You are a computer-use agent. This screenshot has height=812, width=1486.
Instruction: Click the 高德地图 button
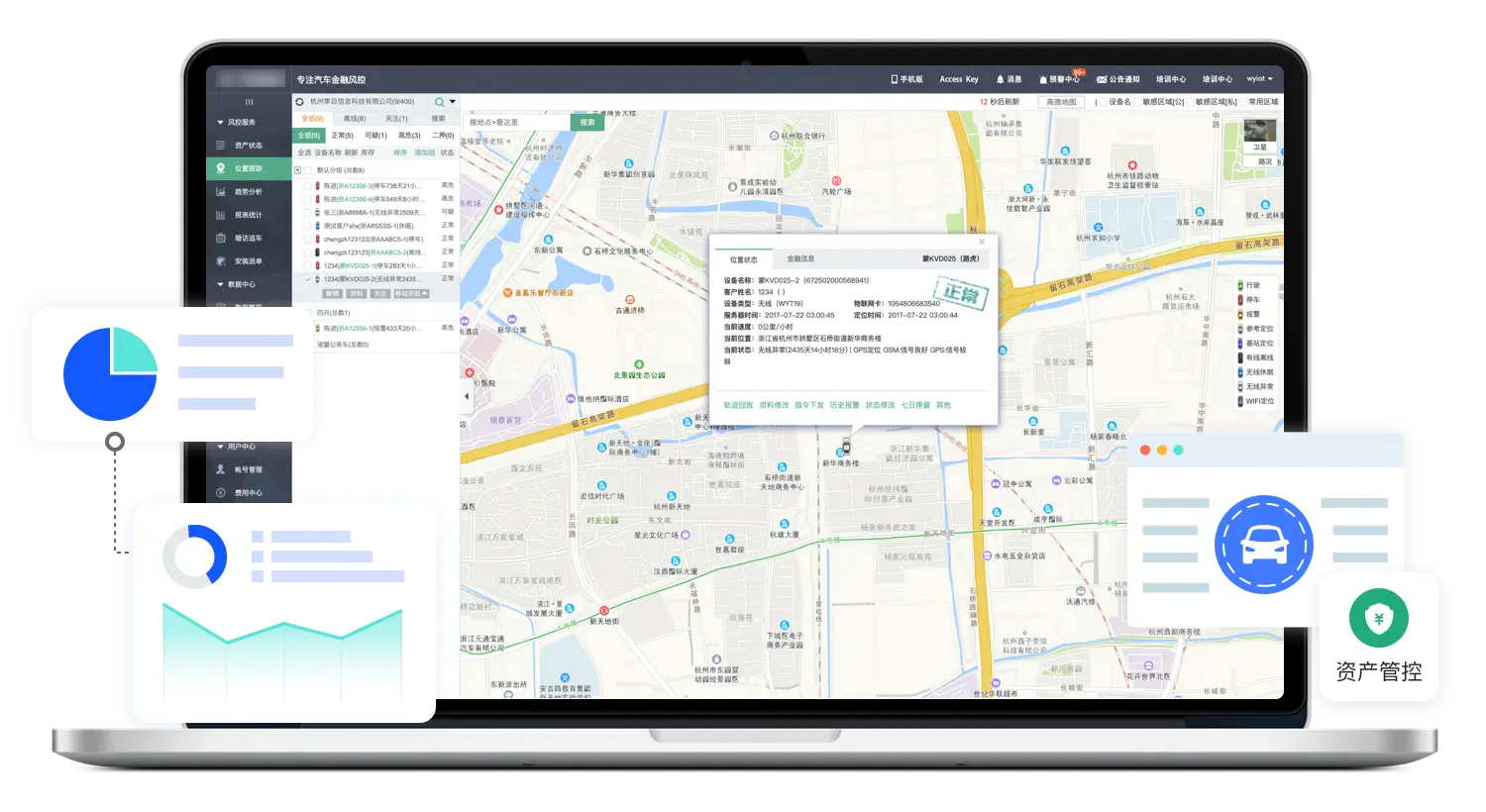coord(1061,102)
